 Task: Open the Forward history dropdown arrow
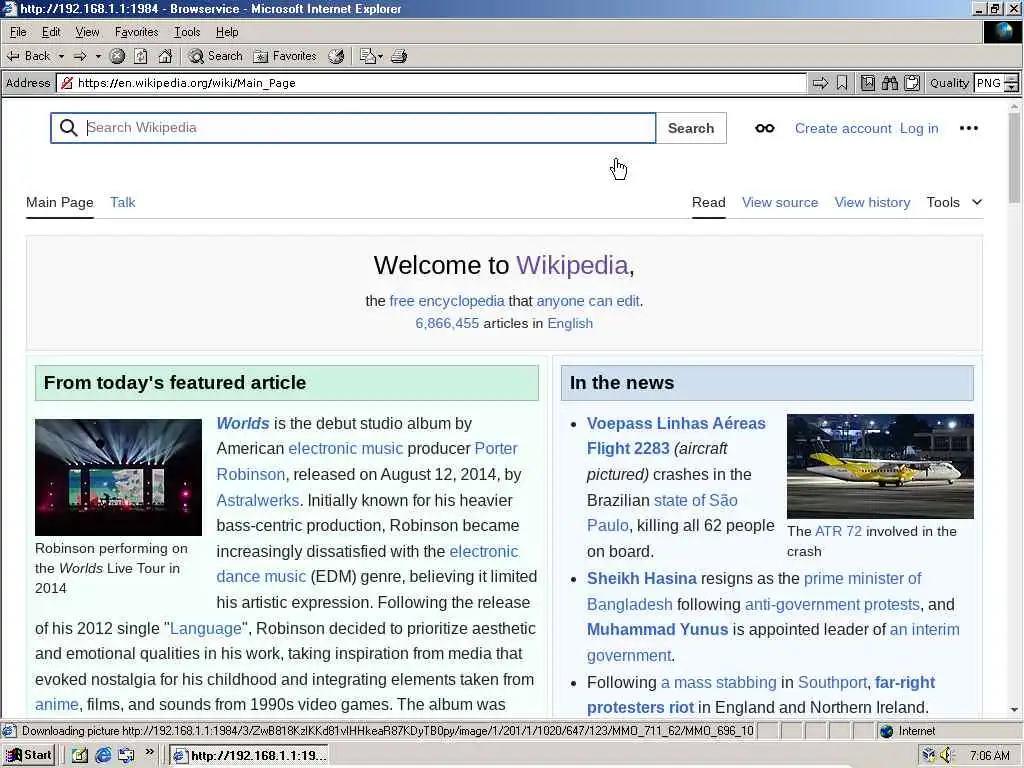98,56
